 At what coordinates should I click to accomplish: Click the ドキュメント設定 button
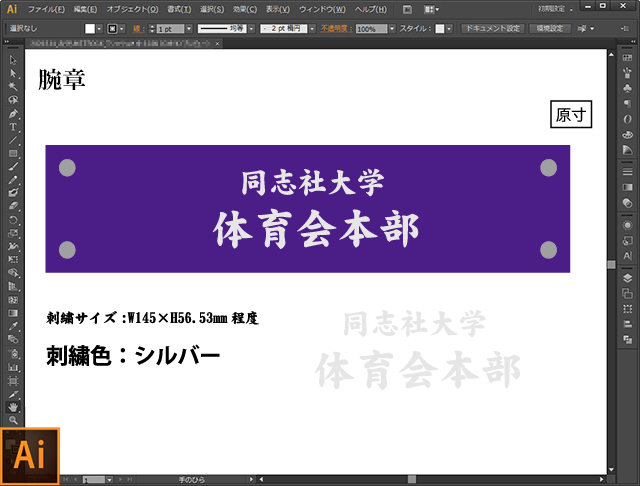[x=493, y=29]
